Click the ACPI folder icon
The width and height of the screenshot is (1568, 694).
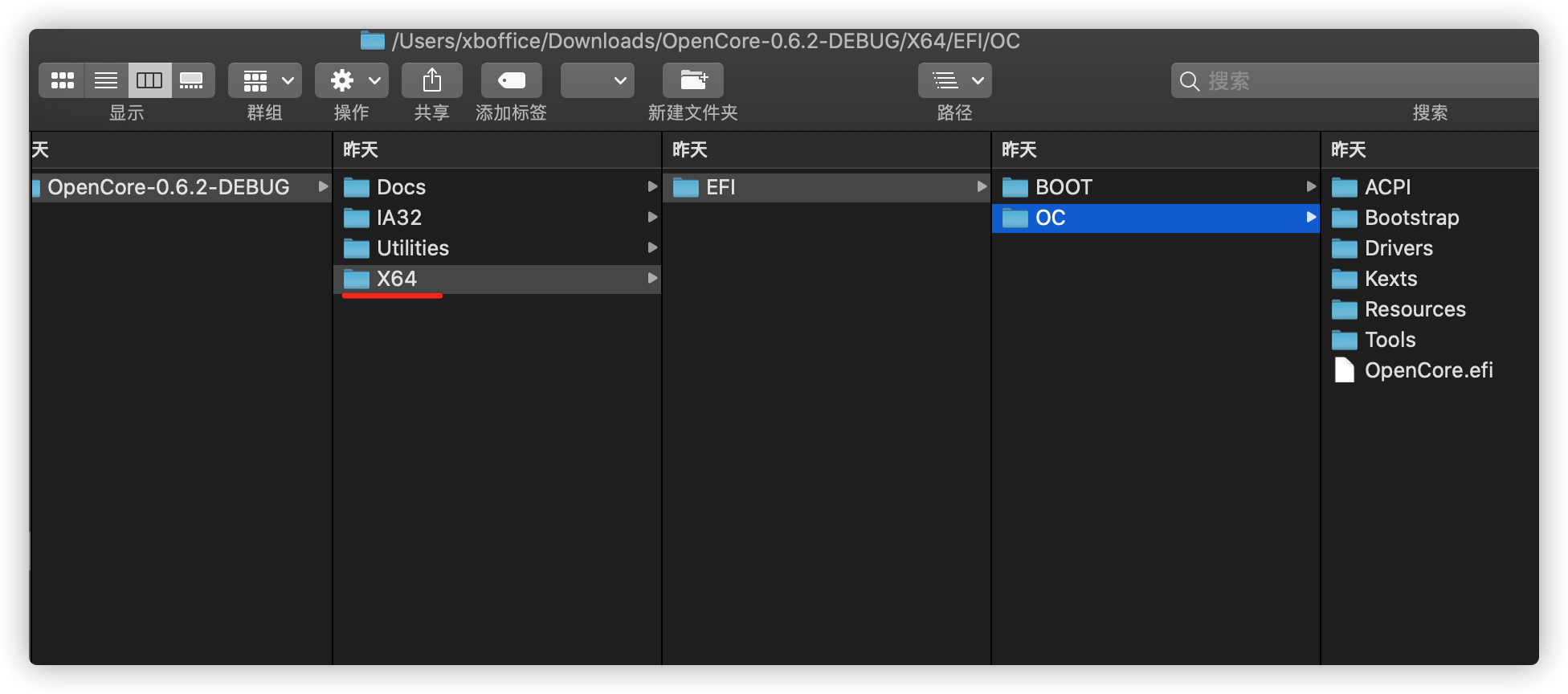1345,188
